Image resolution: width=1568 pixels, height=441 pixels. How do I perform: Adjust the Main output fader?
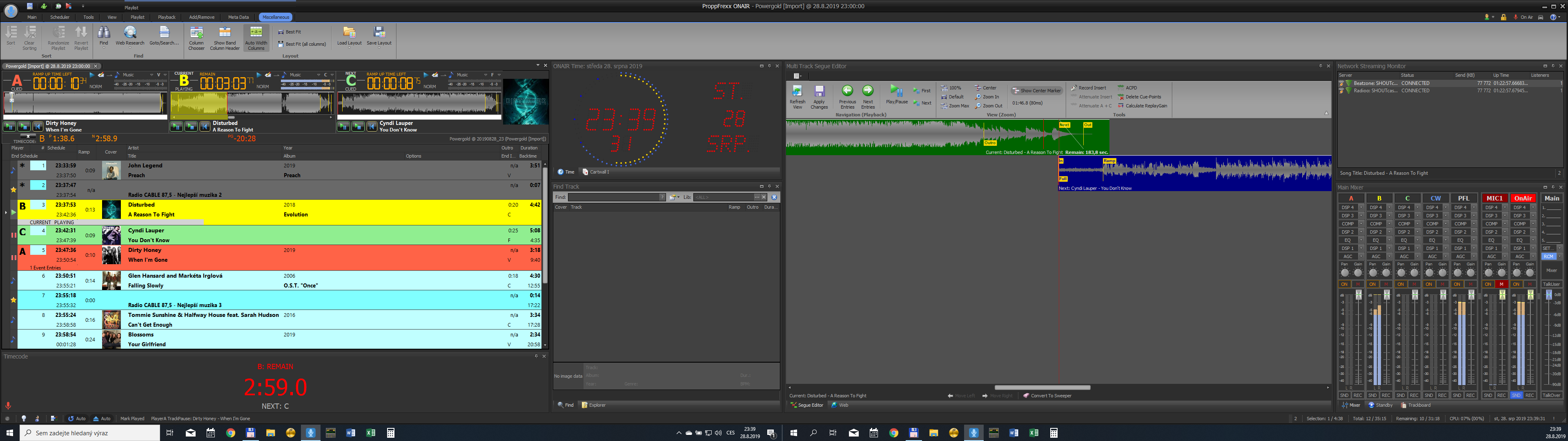coord(1548,295)
